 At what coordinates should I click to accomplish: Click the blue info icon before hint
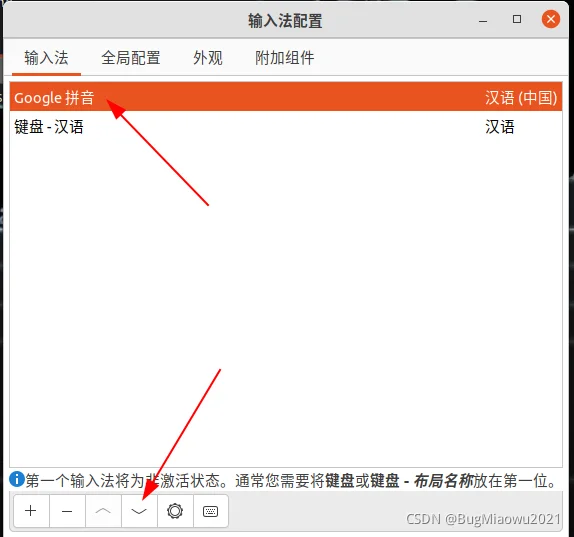click(16, 479)
